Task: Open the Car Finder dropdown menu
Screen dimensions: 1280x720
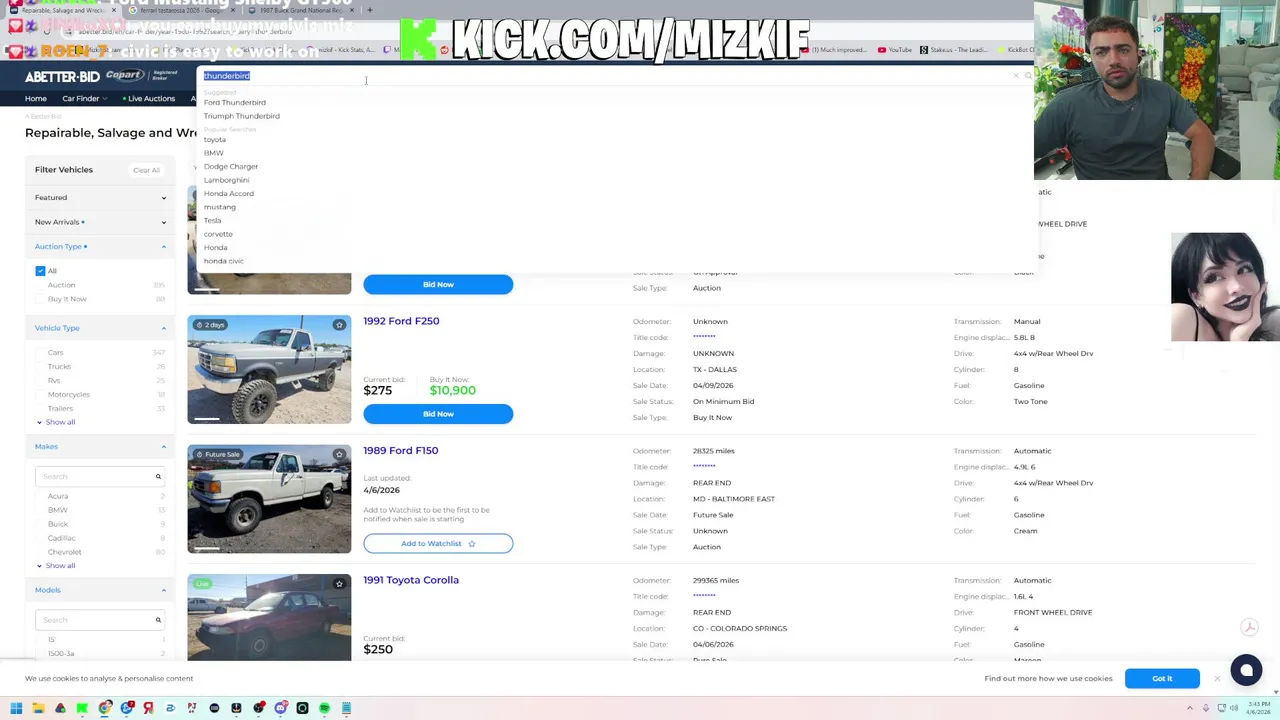Action: point(85,98)
